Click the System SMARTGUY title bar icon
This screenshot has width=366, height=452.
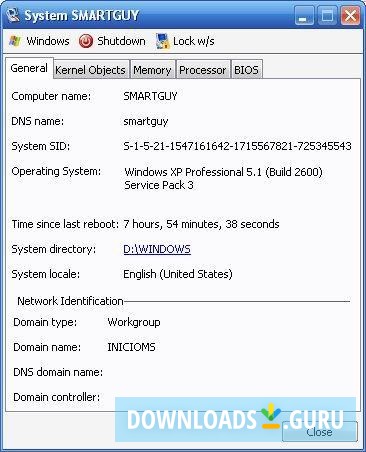(x=13, y=15)
